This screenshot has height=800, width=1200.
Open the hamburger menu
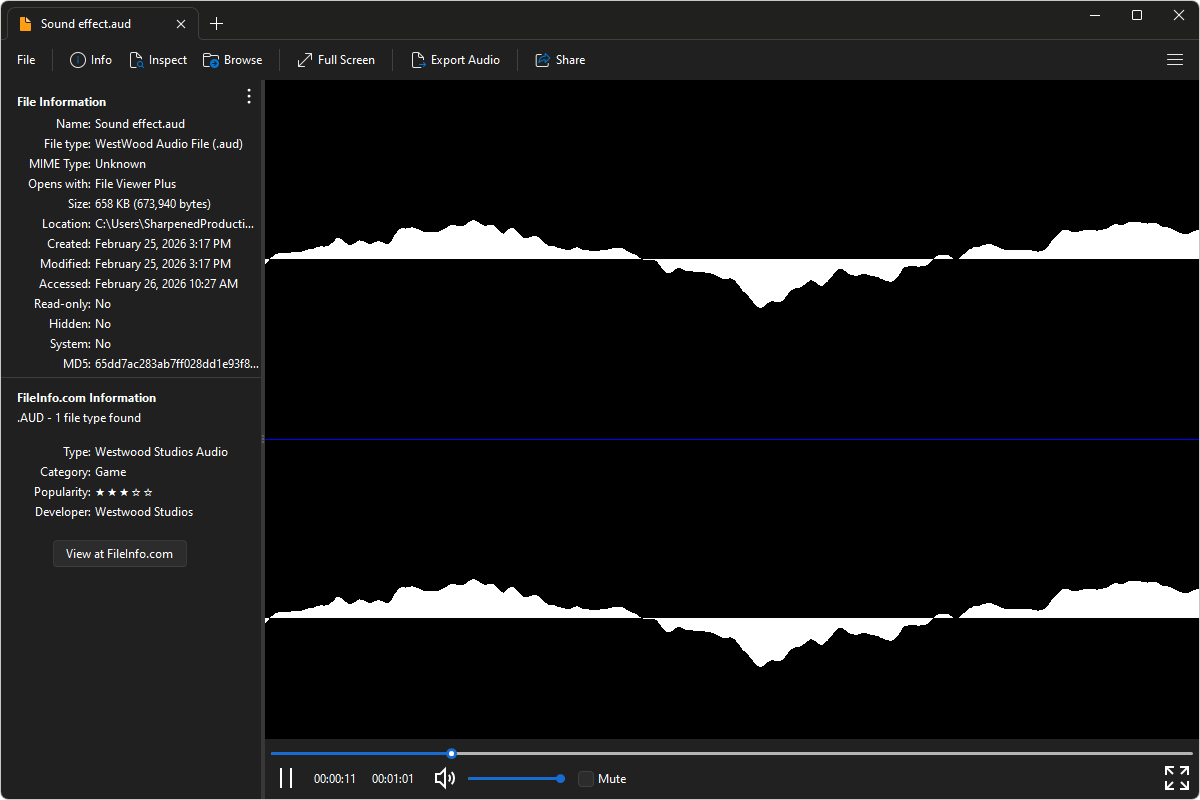1175,60
